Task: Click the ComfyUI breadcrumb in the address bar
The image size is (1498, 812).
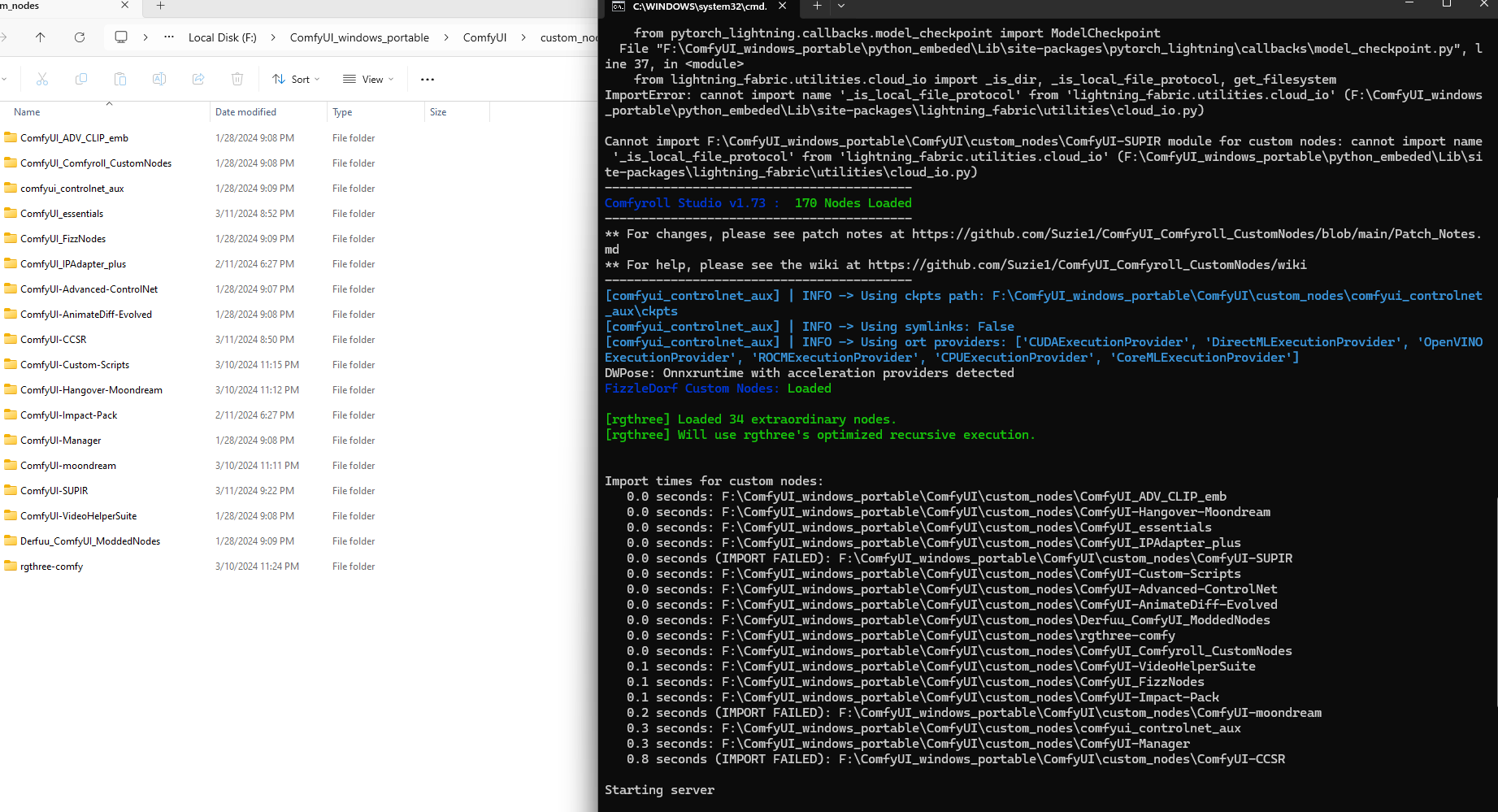Action: pos(485,37)
